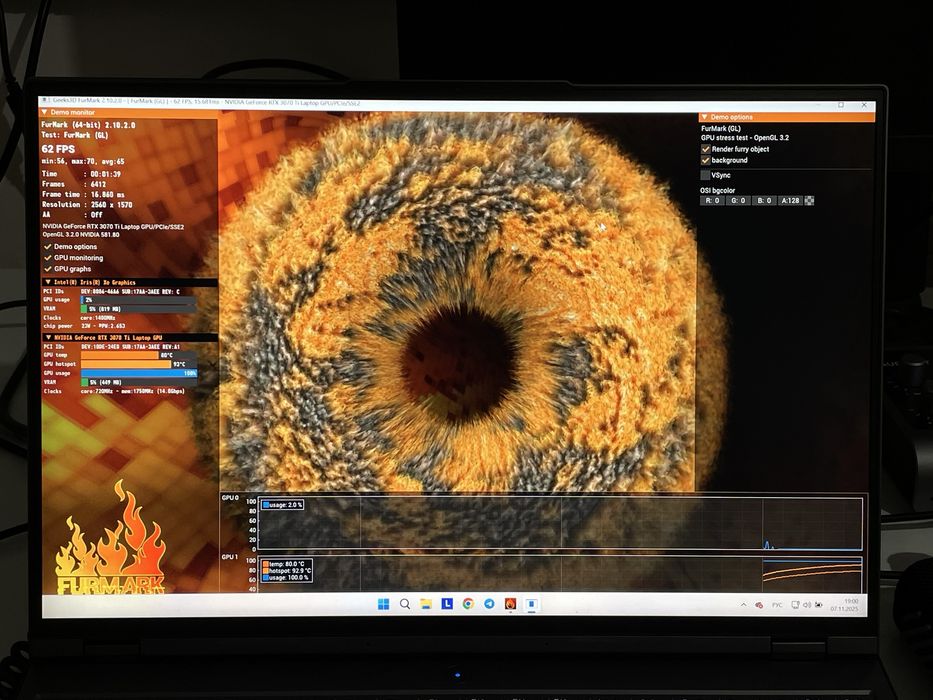The width and height of the screenshot is (933, 700).
Task: Click the GPU 1 temperature graph
Action: tap(560, 574)
